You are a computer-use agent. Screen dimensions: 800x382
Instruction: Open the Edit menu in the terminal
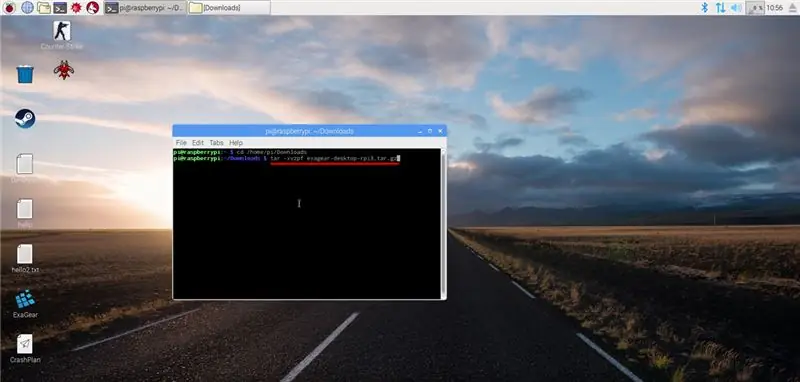coord(198,143)
